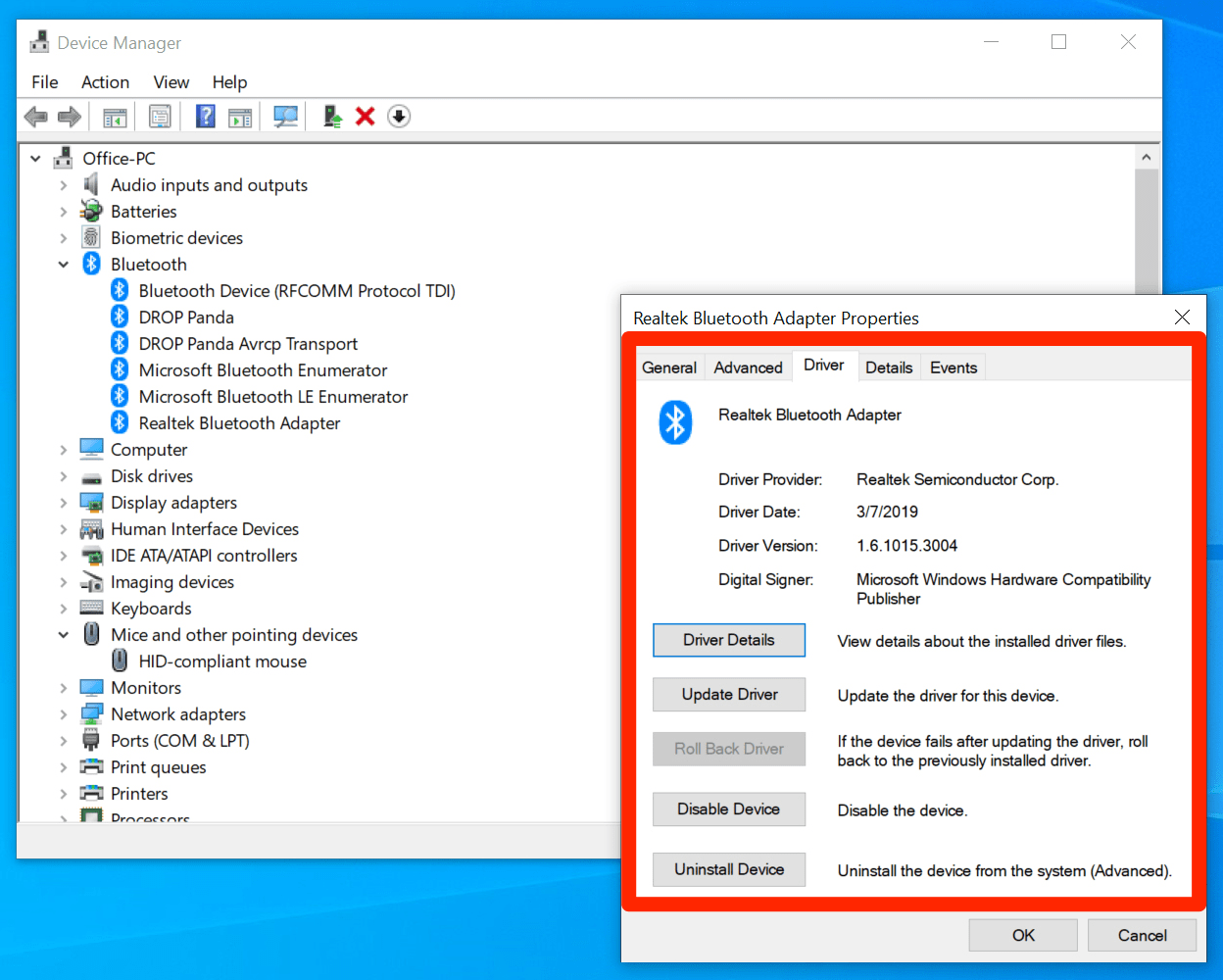Click the Biometric devices fingerprint icon

tap(91, 237)
